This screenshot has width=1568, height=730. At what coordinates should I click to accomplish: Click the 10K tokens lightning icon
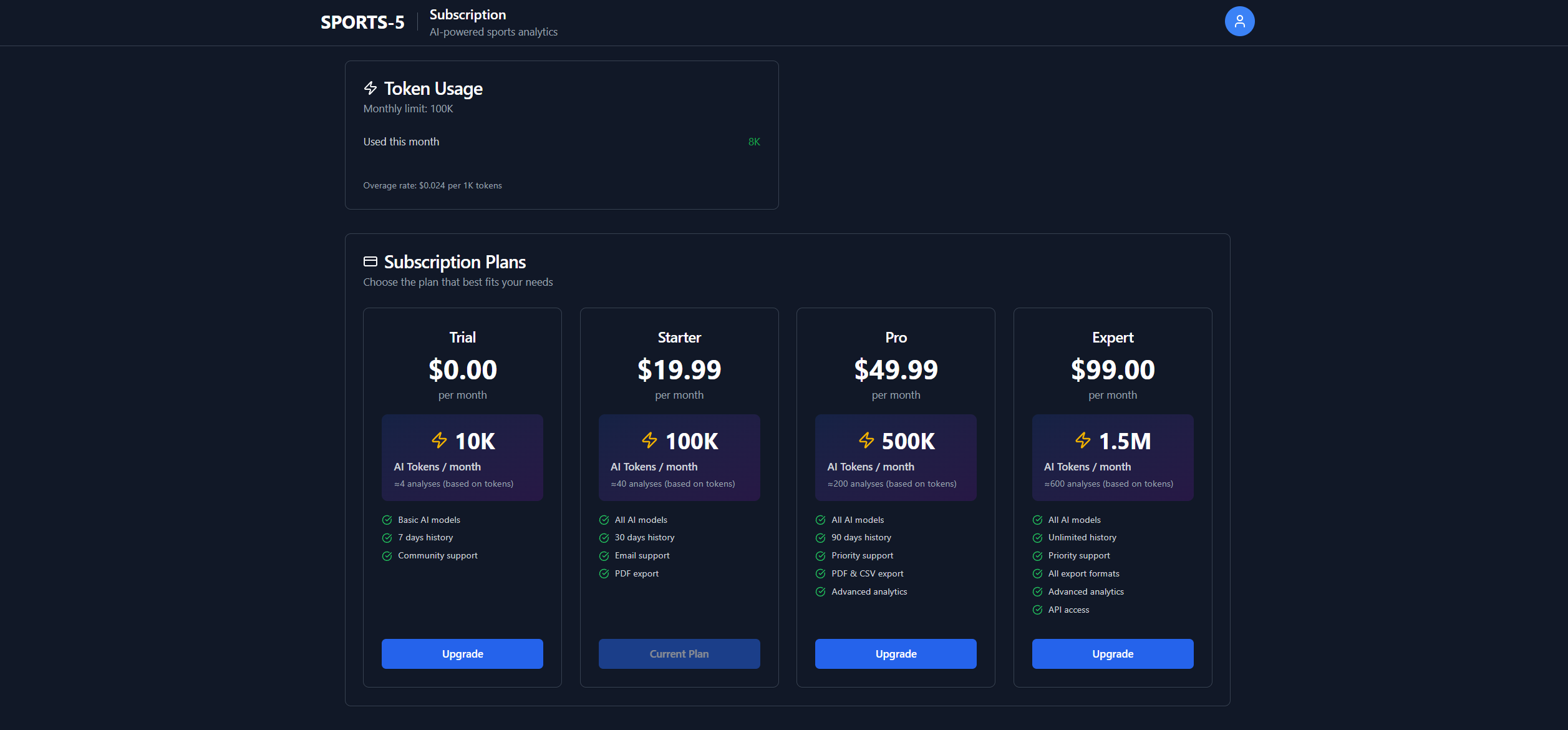click(439, 440)
